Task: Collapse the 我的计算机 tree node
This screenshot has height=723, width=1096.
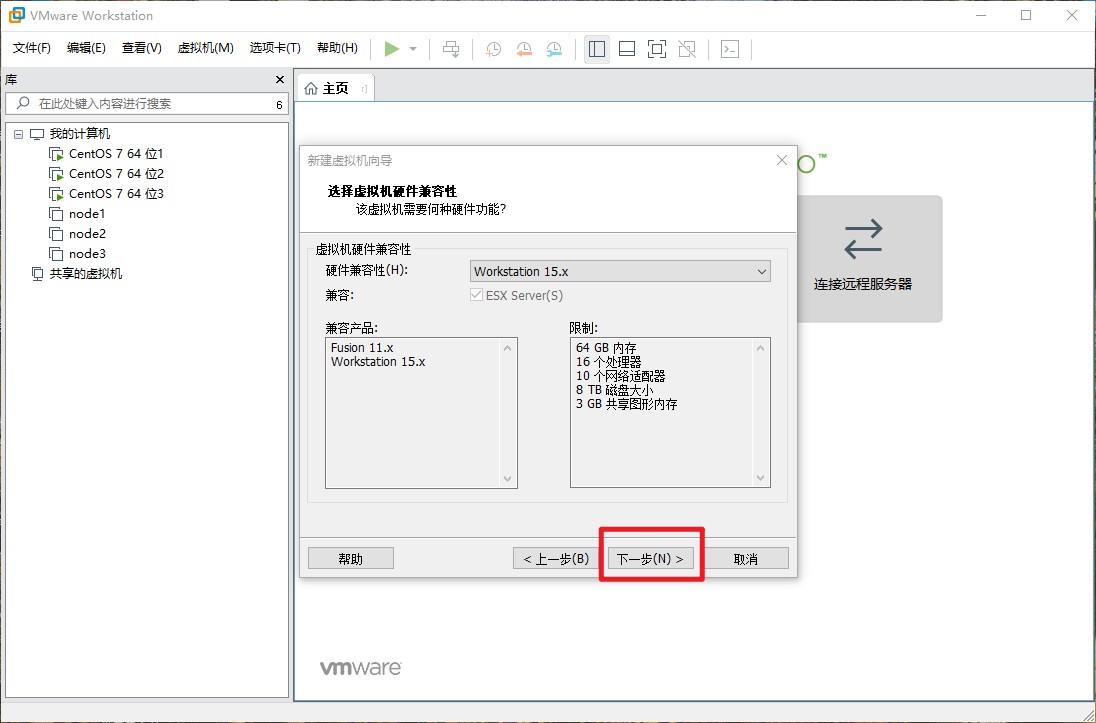Action: click(18, 134)
